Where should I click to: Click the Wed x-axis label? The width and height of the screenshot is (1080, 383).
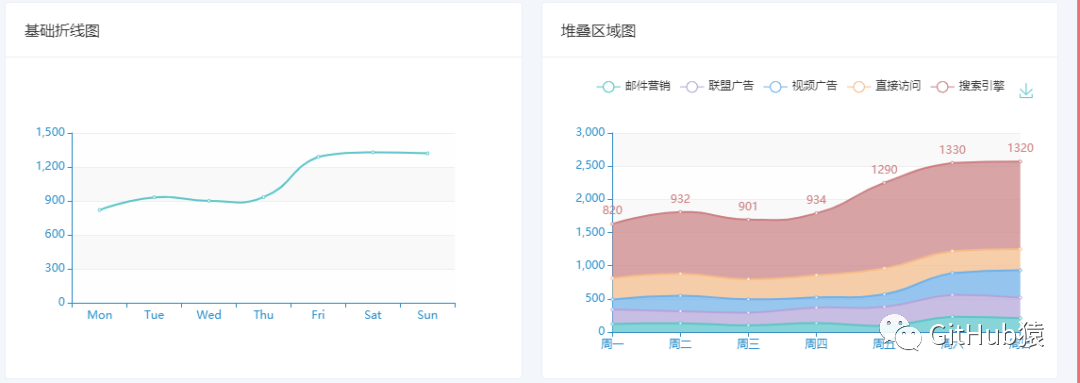209,315
